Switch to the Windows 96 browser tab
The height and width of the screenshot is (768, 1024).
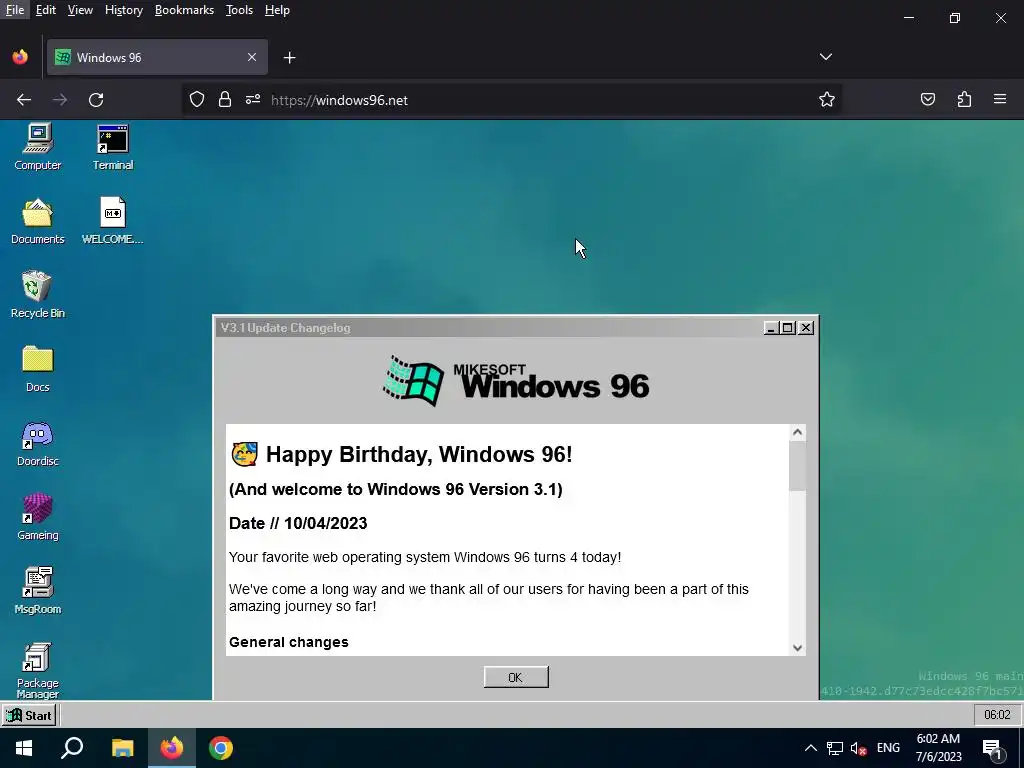[157, 57]
